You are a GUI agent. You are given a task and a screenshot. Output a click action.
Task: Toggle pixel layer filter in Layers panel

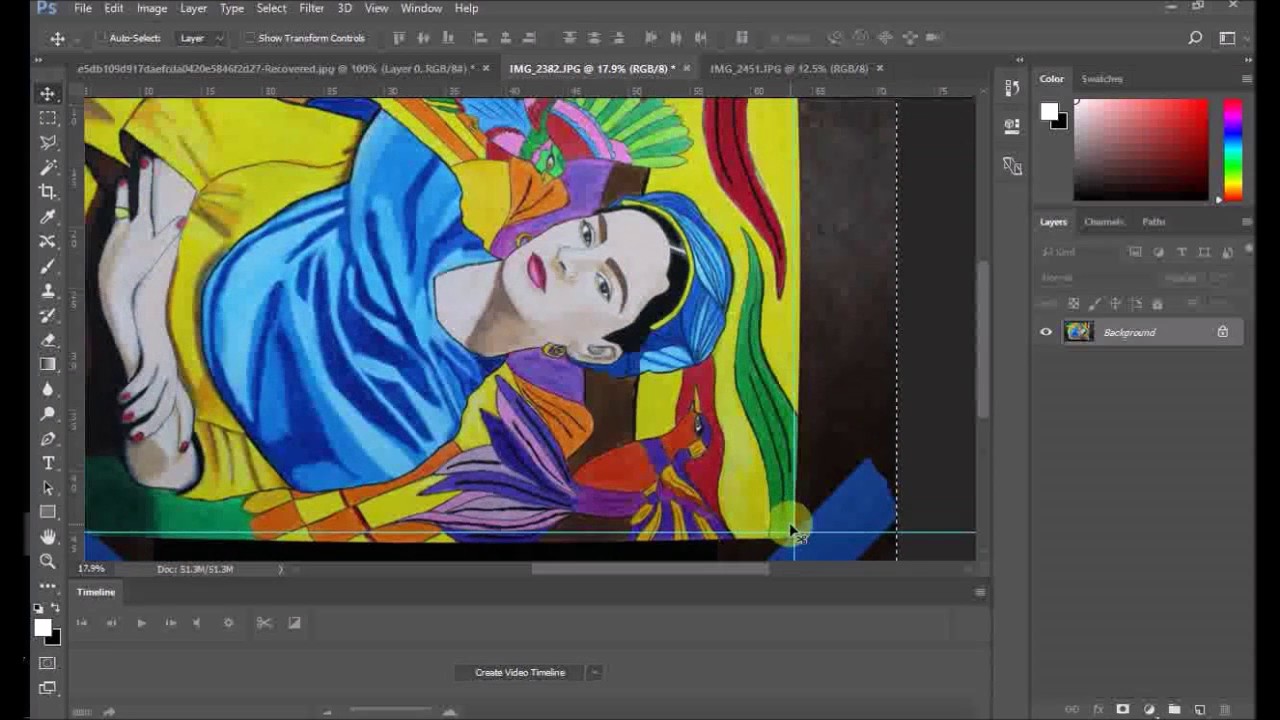1135,253
